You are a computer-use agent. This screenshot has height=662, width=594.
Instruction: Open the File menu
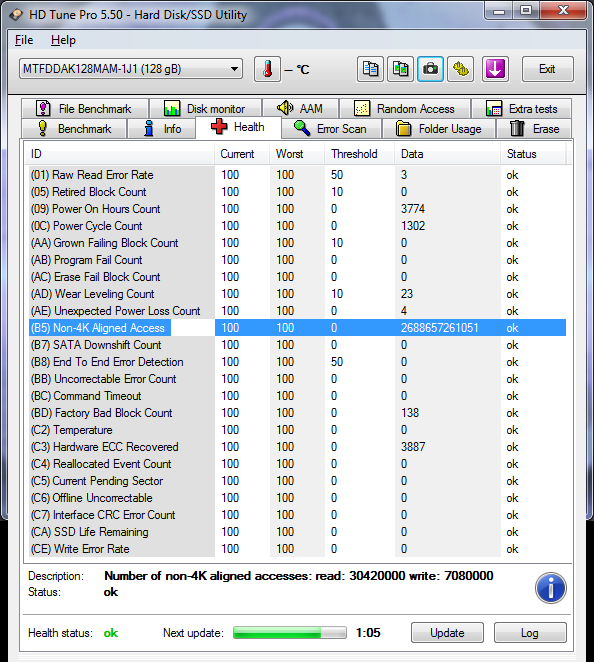(24, 40)
